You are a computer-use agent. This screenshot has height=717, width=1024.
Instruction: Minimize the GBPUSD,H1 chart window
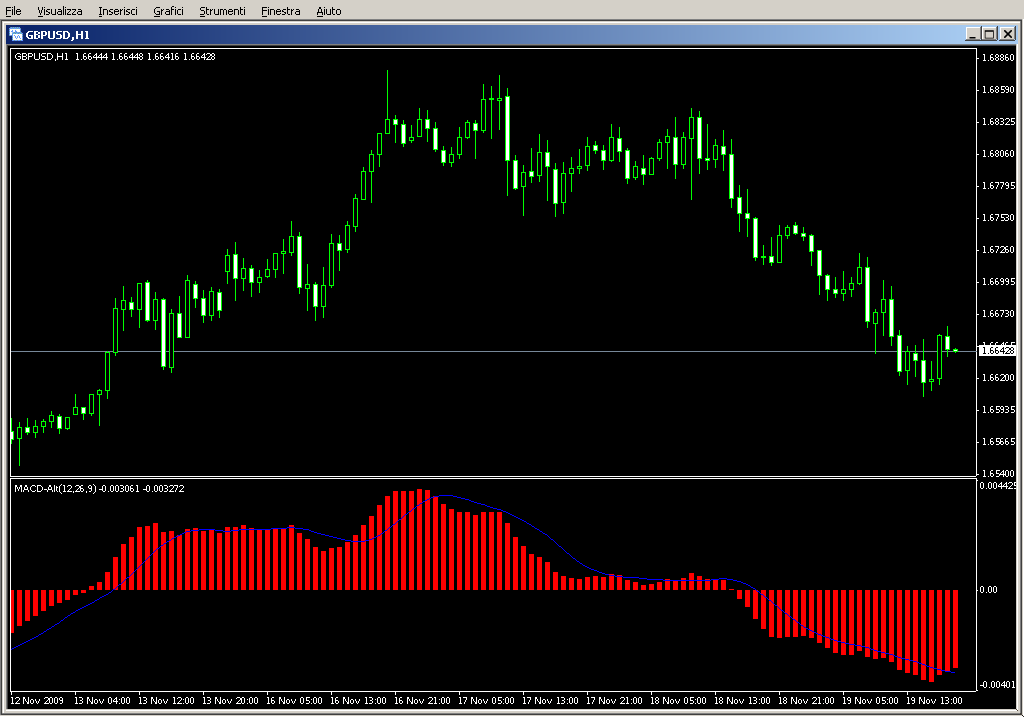972,34
